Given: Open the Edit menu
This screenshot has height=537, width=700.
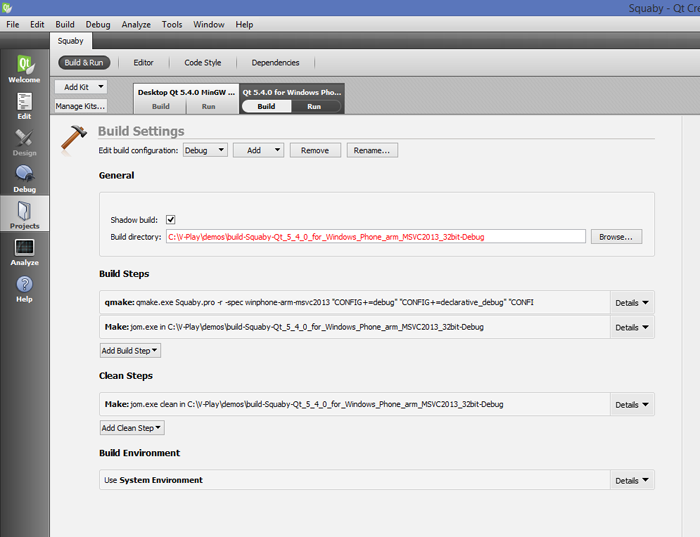Looking at the screenshot, I should click(37, 25).
